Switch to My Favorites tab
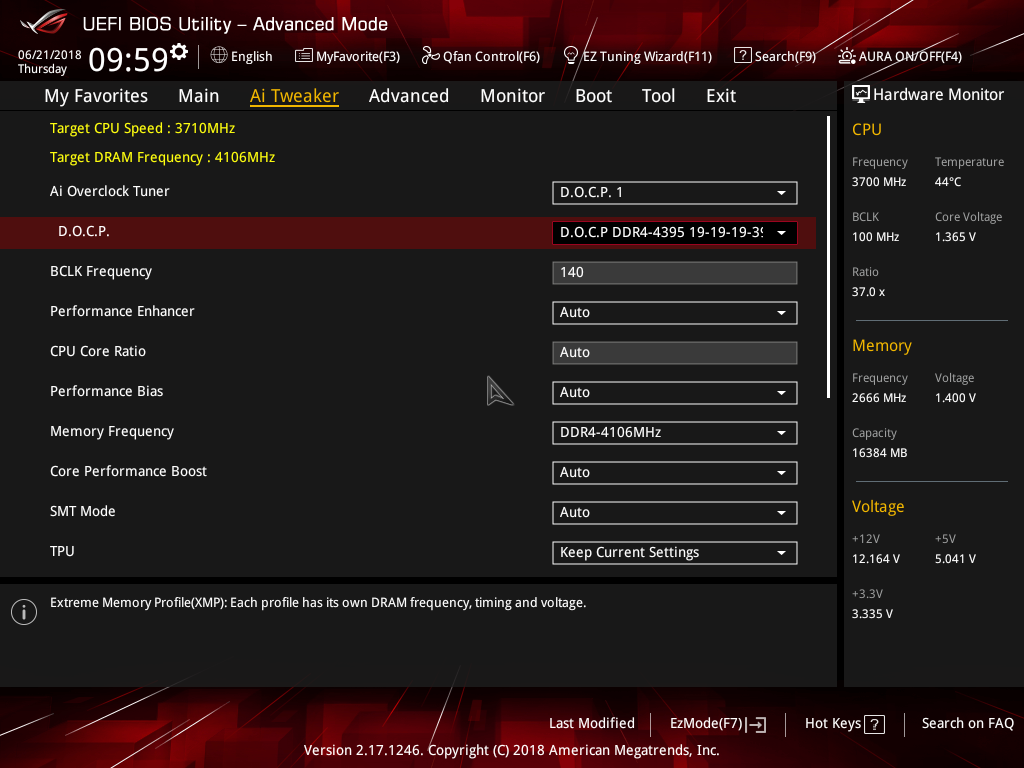The height and width of the screenshot is (768, 1024). coord(96,96)
